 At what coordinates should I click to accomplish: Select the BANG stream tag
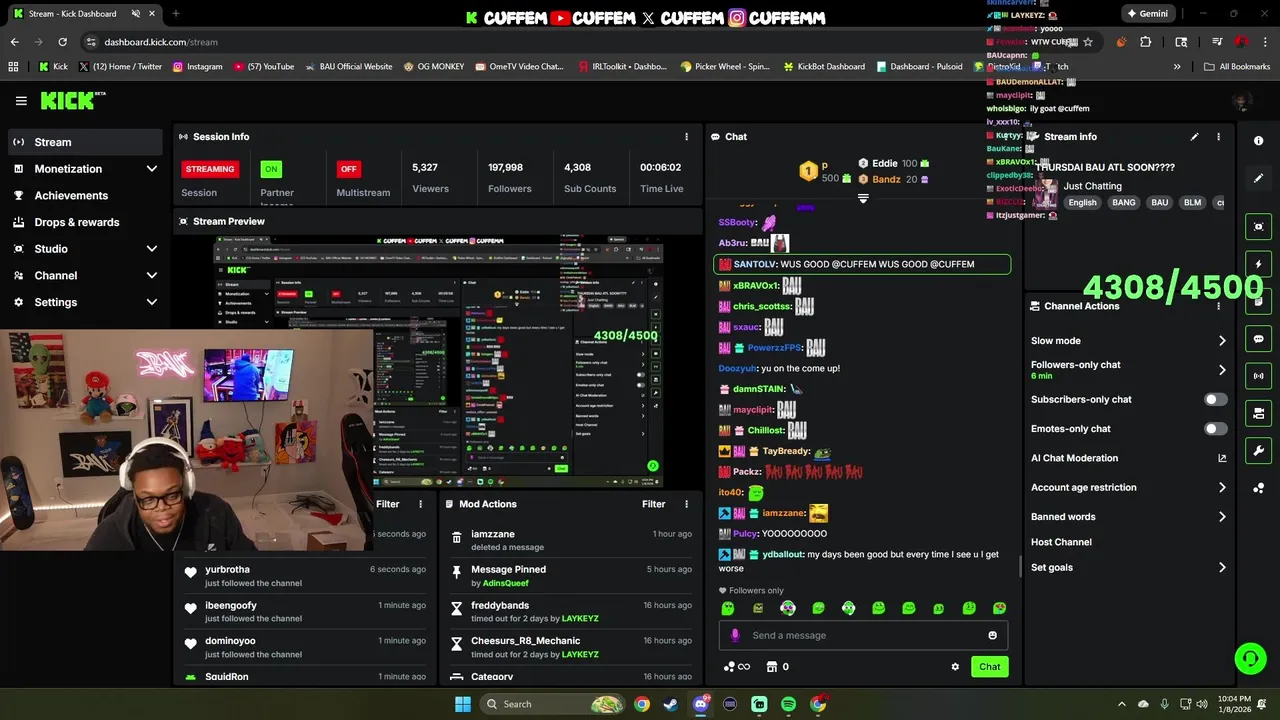click(1124, 202)
